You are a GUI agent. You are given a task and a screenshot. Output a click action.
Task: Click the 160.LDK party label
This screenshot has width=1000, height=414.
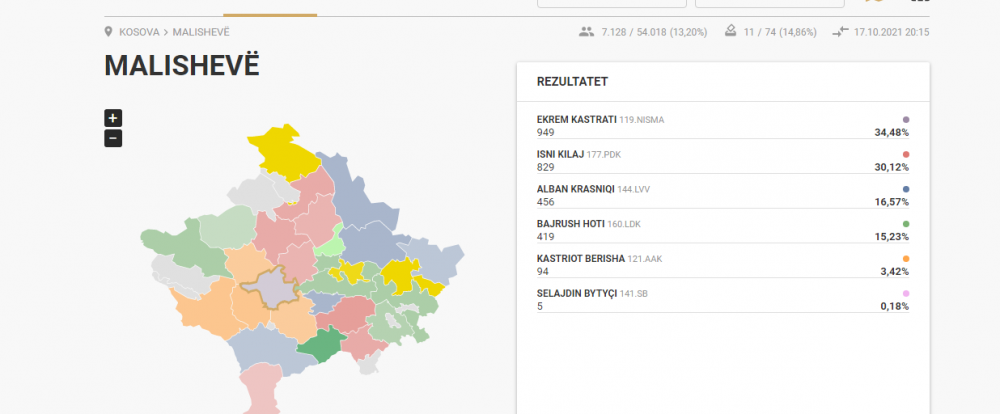[623, 224]
